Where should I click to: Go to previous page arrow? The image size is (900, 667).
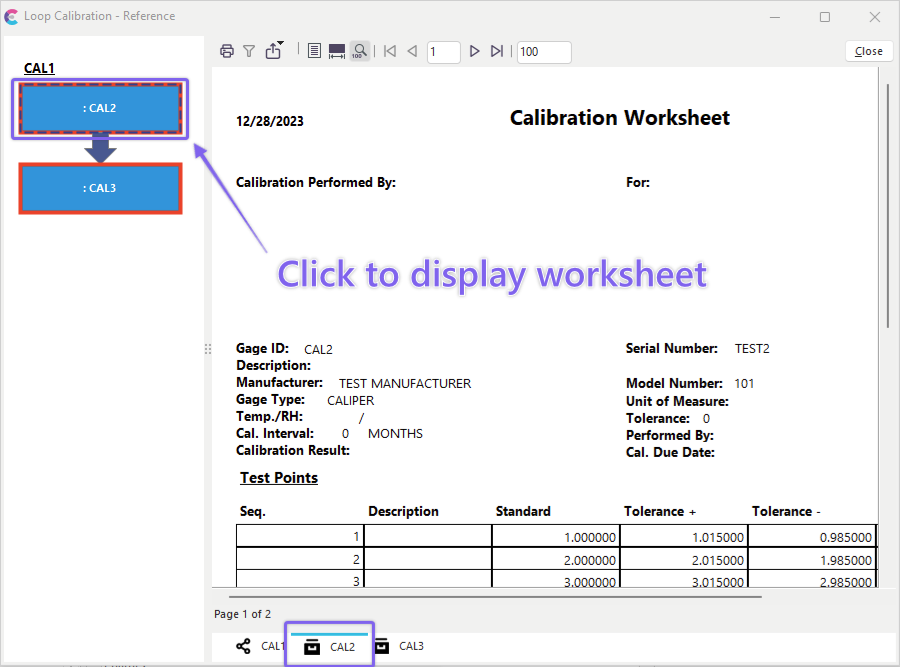point(412,51)
